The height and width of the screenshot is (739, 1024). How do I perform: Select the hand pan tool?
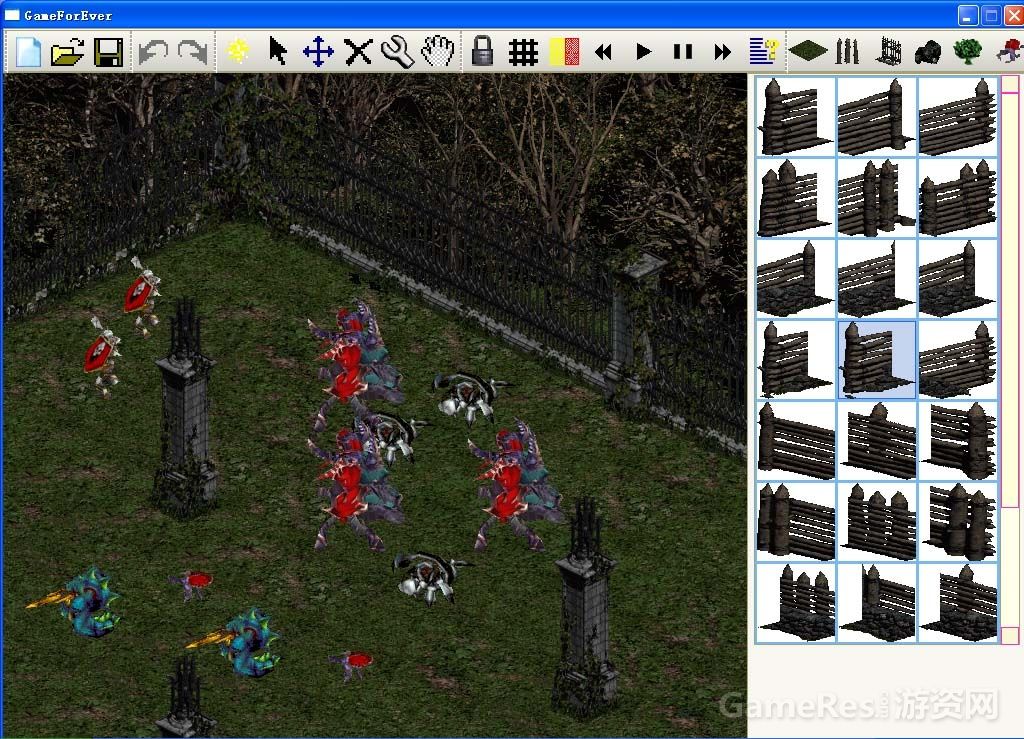[x=437, y=51]
